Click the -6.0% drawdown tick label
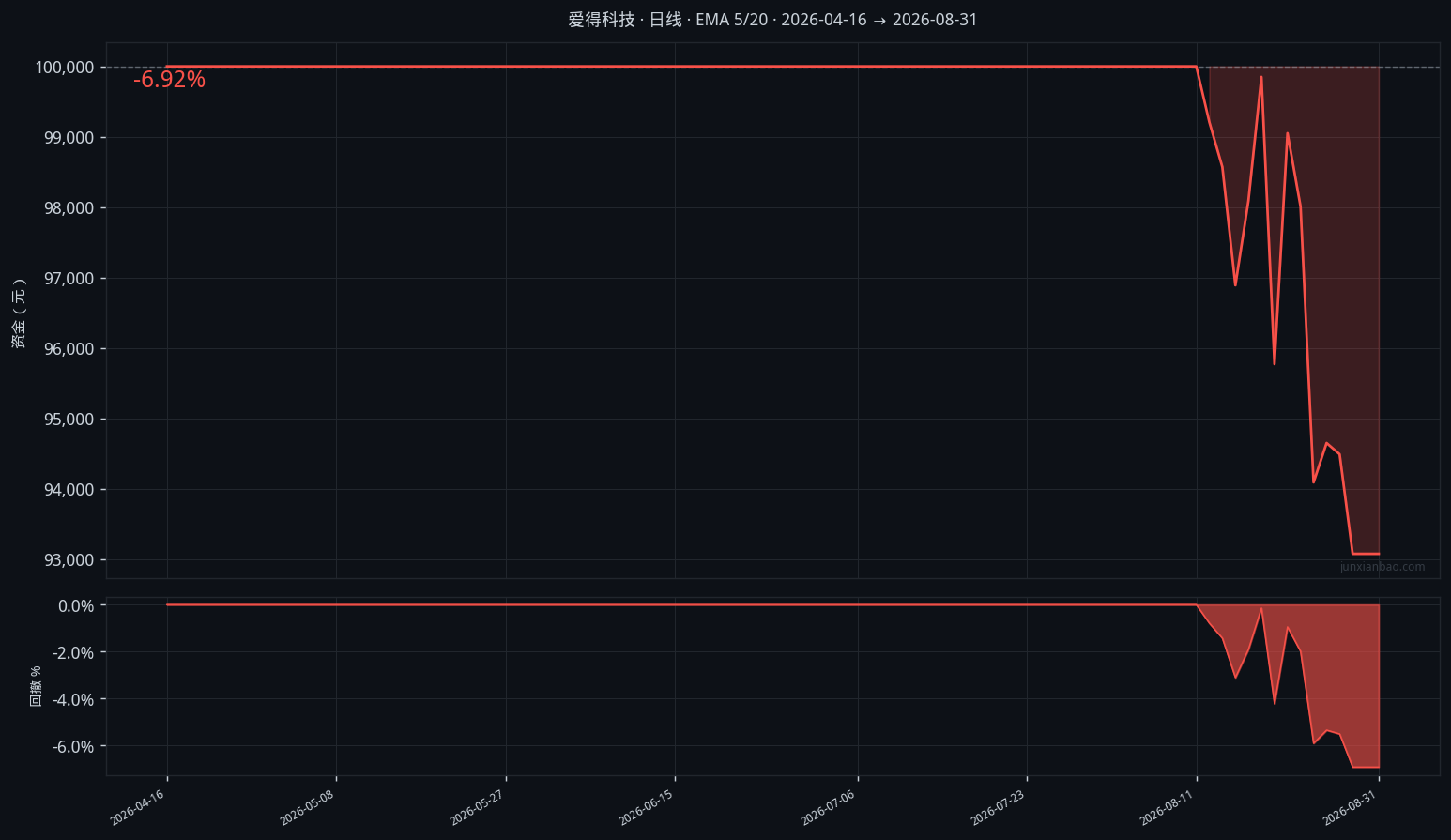Image resolution: width=1451 pixels, height=840 pixels. pyautogui.click(x=76, y=747)
